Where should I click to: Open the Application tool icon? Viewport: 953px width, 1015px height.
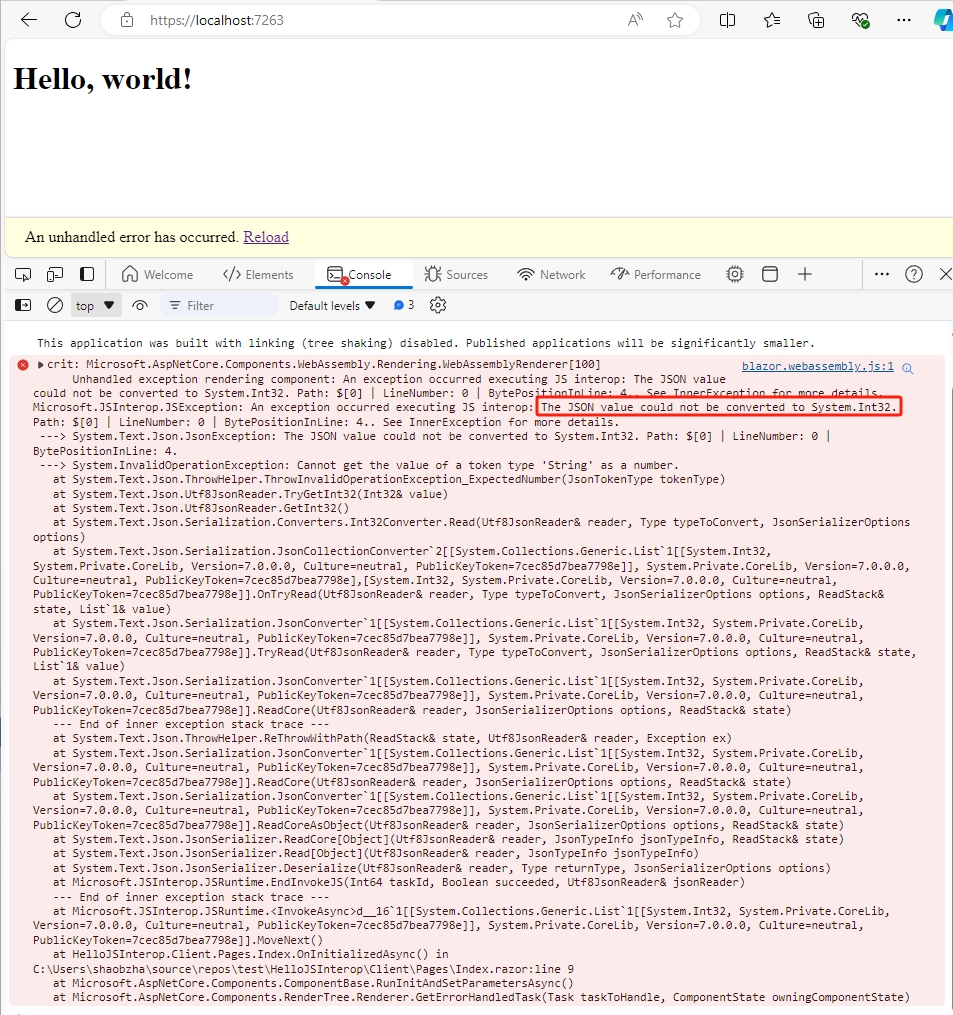(770, 274)
